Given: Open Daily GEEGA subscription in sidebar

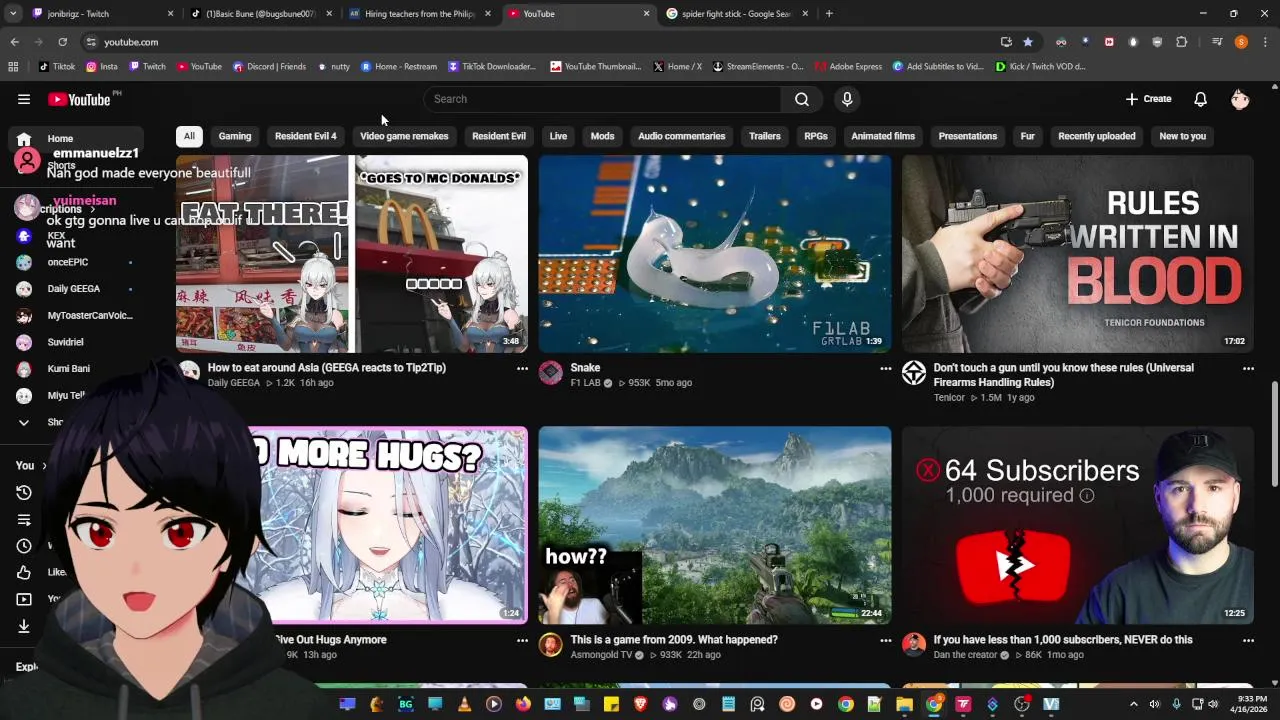Looking at the screenshot, I should point(75,289).
